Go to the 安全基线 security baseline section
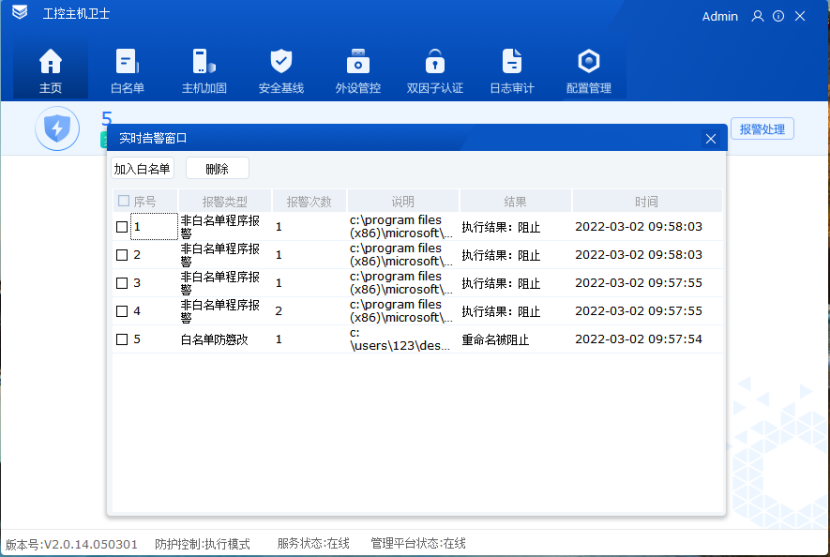The image size is (830, 557). pyautogui.click(x=281, y=71)
